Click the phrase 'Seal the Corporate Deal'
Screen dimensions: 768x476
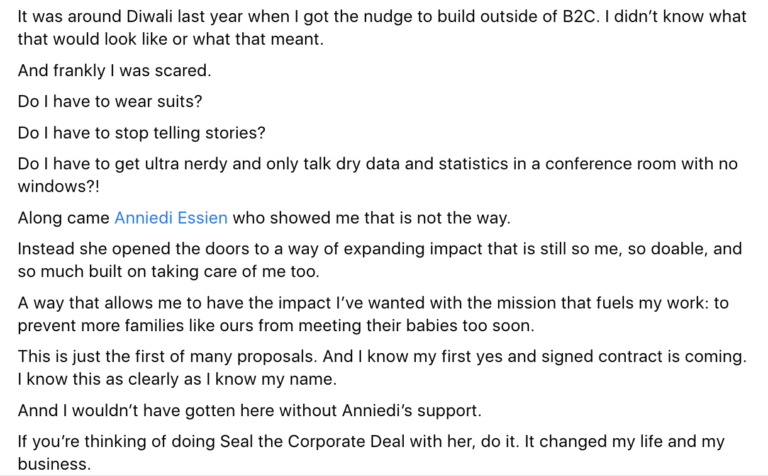coord(312,441)
